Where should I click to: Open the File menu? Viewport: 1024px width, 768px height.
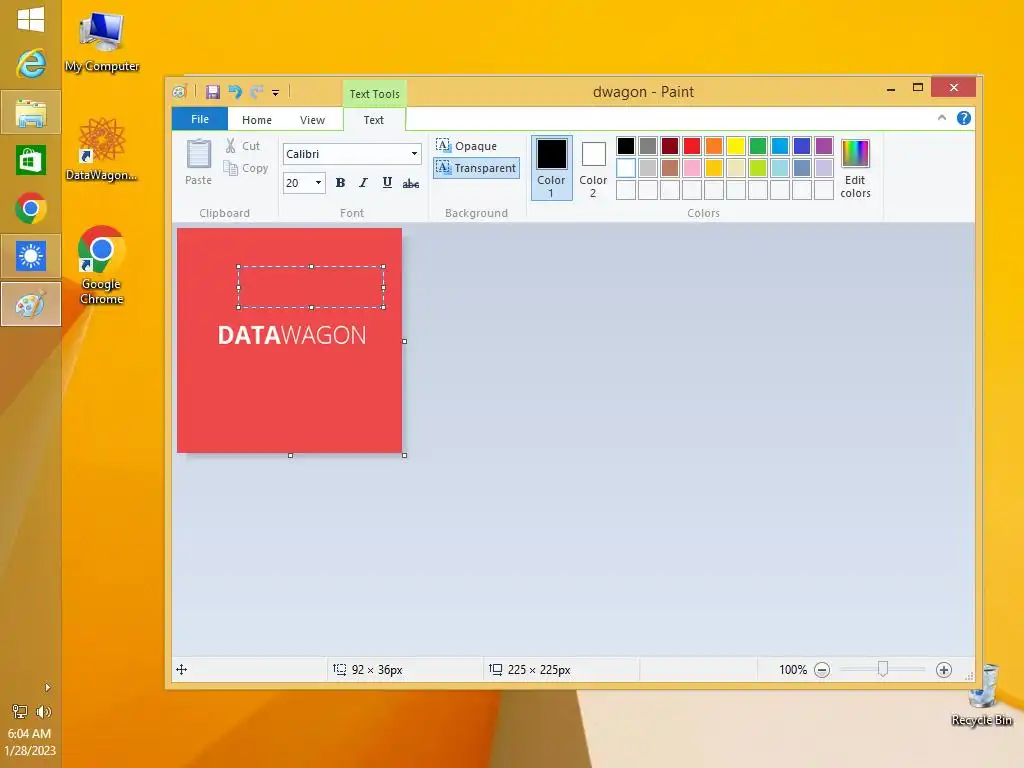[200, 119]
